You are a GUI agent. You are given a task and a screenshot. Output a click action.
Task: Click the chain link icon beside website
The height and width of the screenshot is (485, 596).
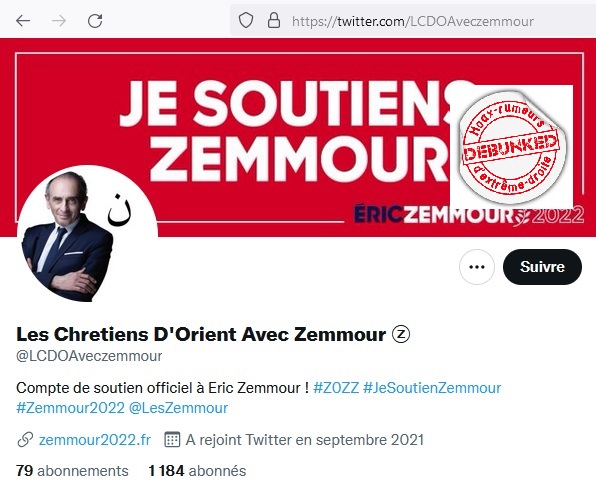25,440
